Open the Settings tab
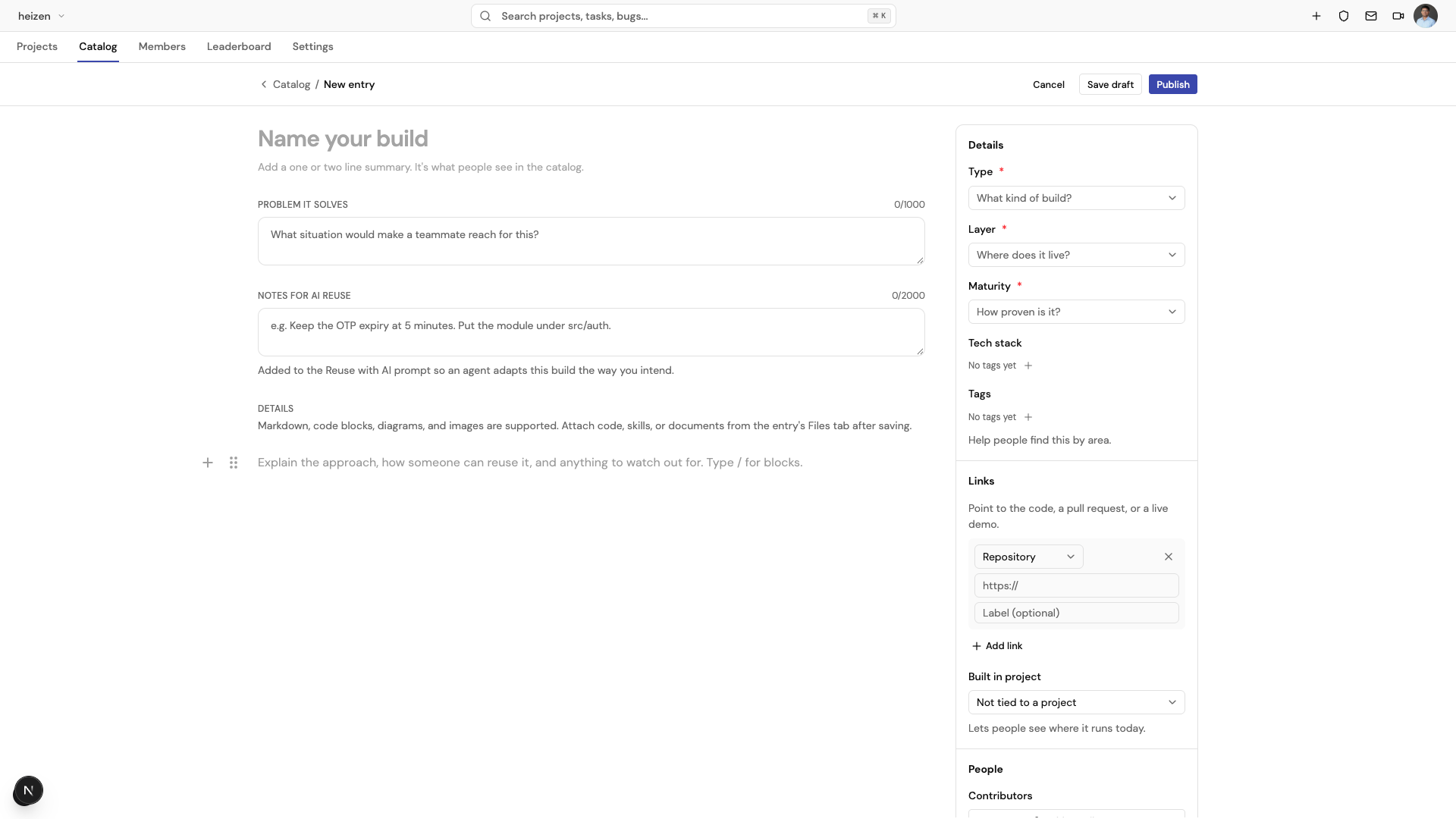The width and height of the screenshot is (1456, 819). click(x=312, y=46)
